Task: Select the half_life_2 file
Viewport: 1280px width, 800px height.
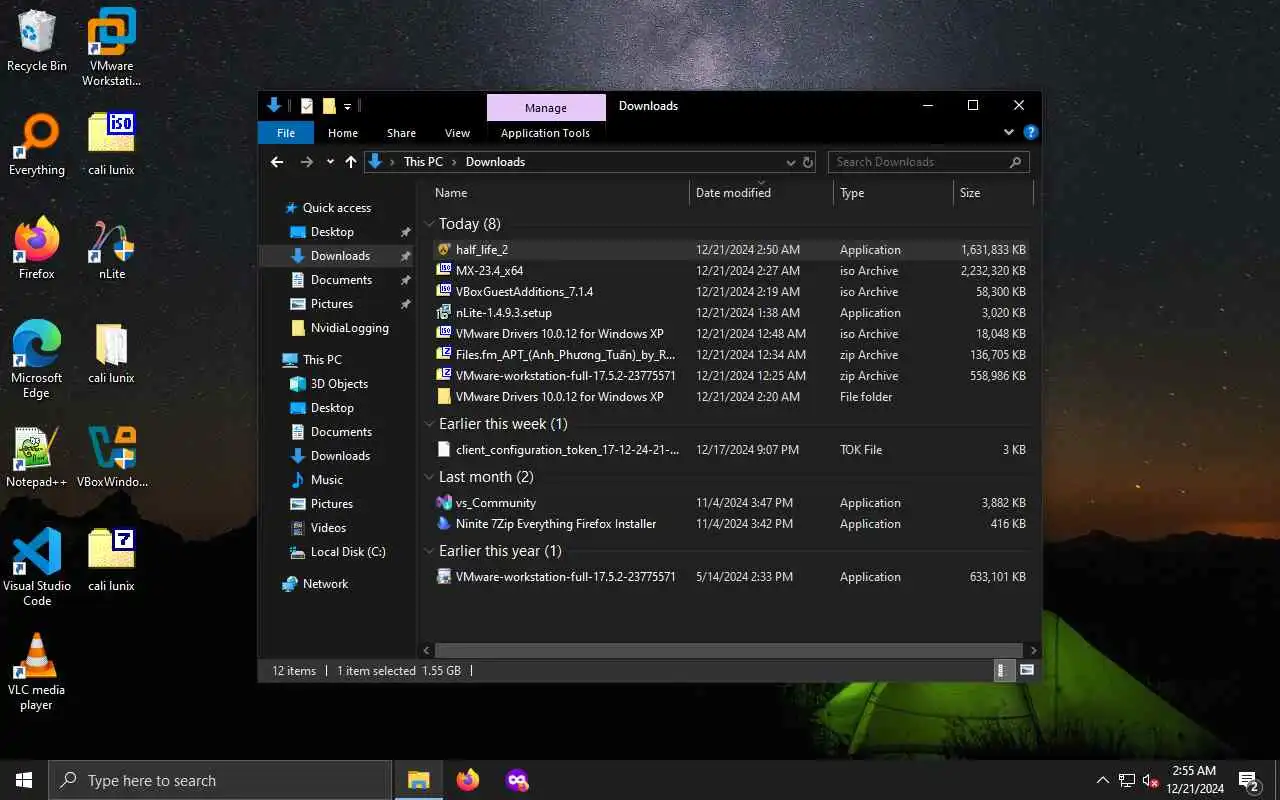Action: 731,250
